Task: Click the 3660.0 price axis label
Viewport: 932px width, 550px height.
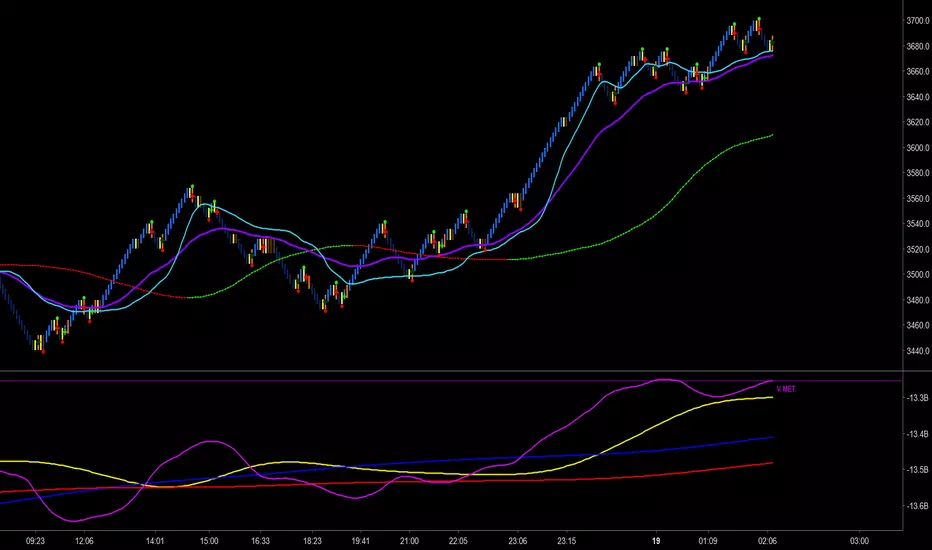Action: pos(918,71)
